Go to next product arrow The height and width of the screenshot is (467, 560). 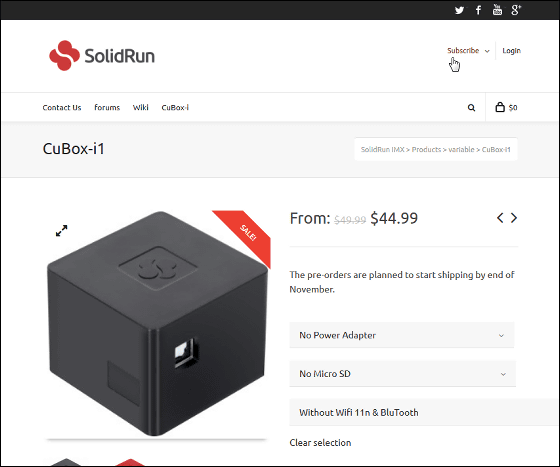coord(514,218)
